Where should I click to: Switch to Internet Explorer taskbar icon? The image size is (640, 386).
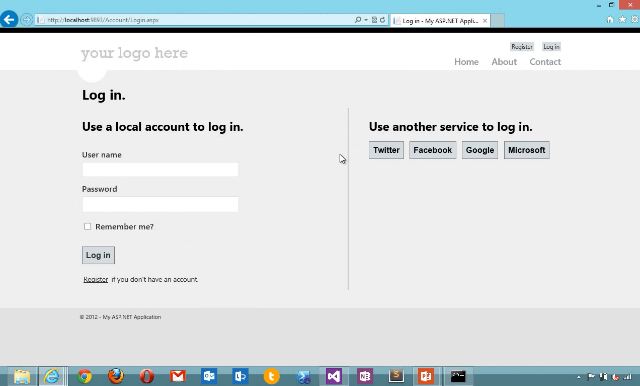52,376
